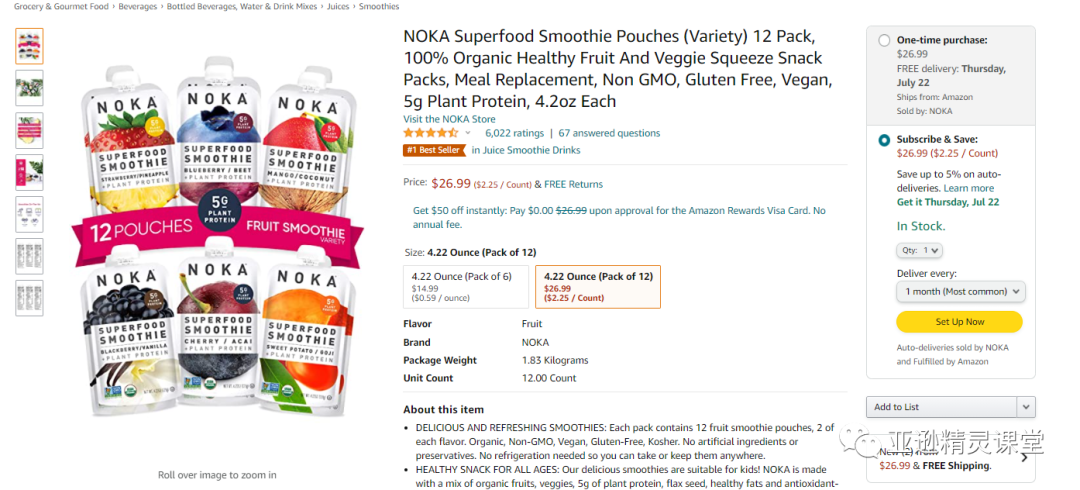The width and height of the screenshot is (1080, 490).
Task: Open the last nutrition label thumbnail
Action: [x=29, y=298]
